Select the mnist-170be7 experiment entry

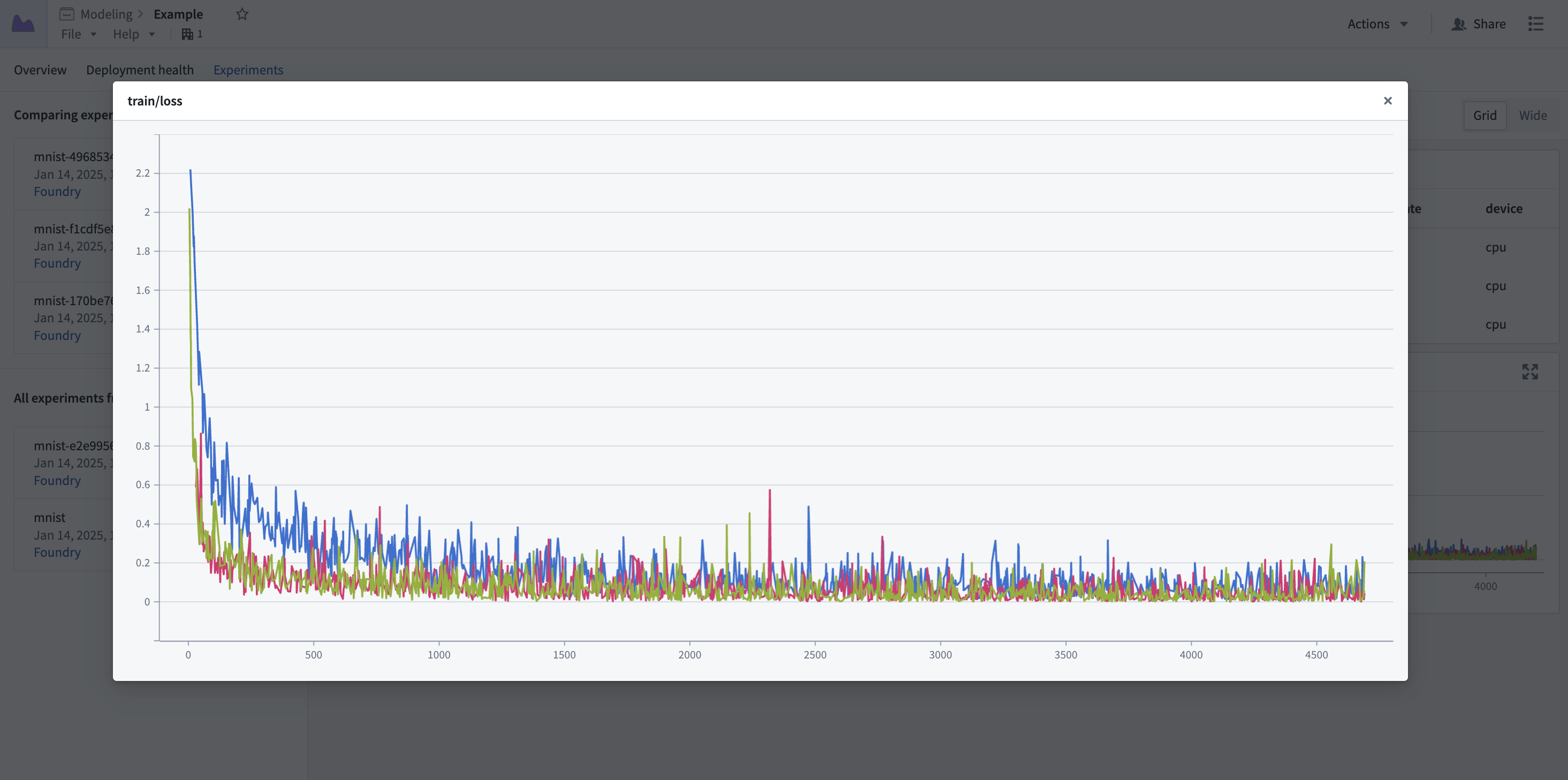pos(64,318)
